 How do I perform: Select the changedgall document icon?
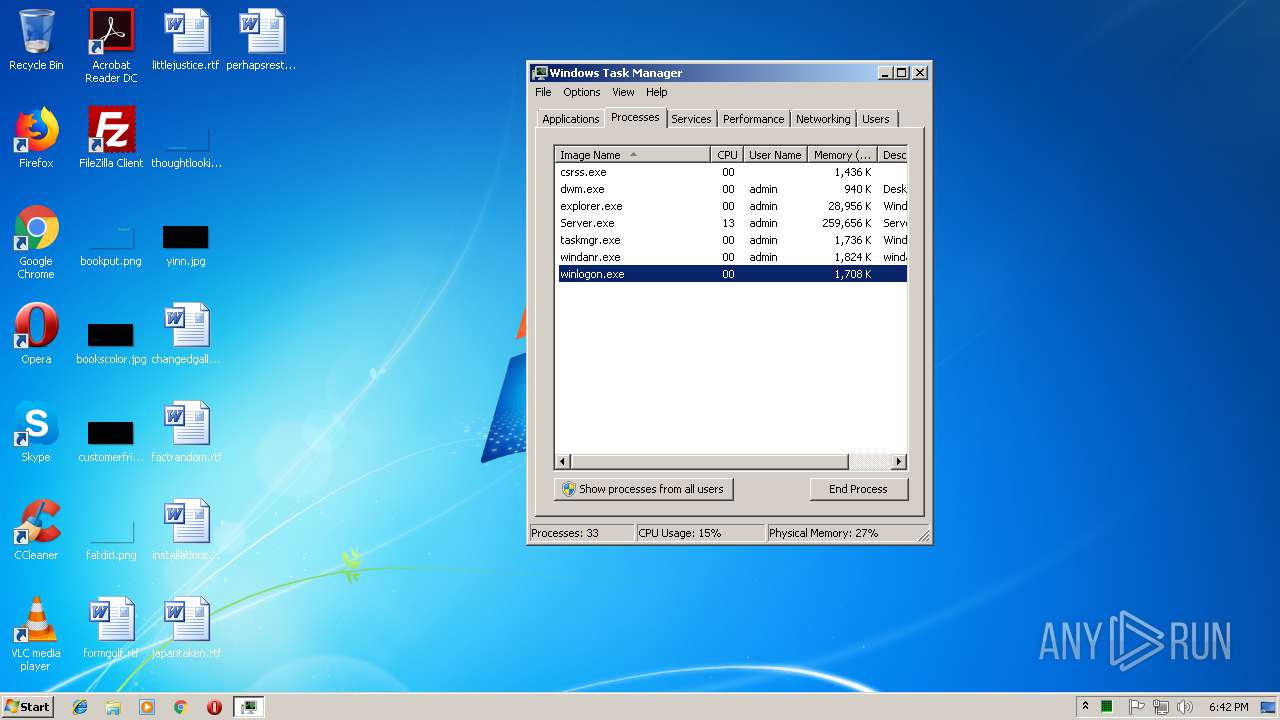tap(186, 334)
